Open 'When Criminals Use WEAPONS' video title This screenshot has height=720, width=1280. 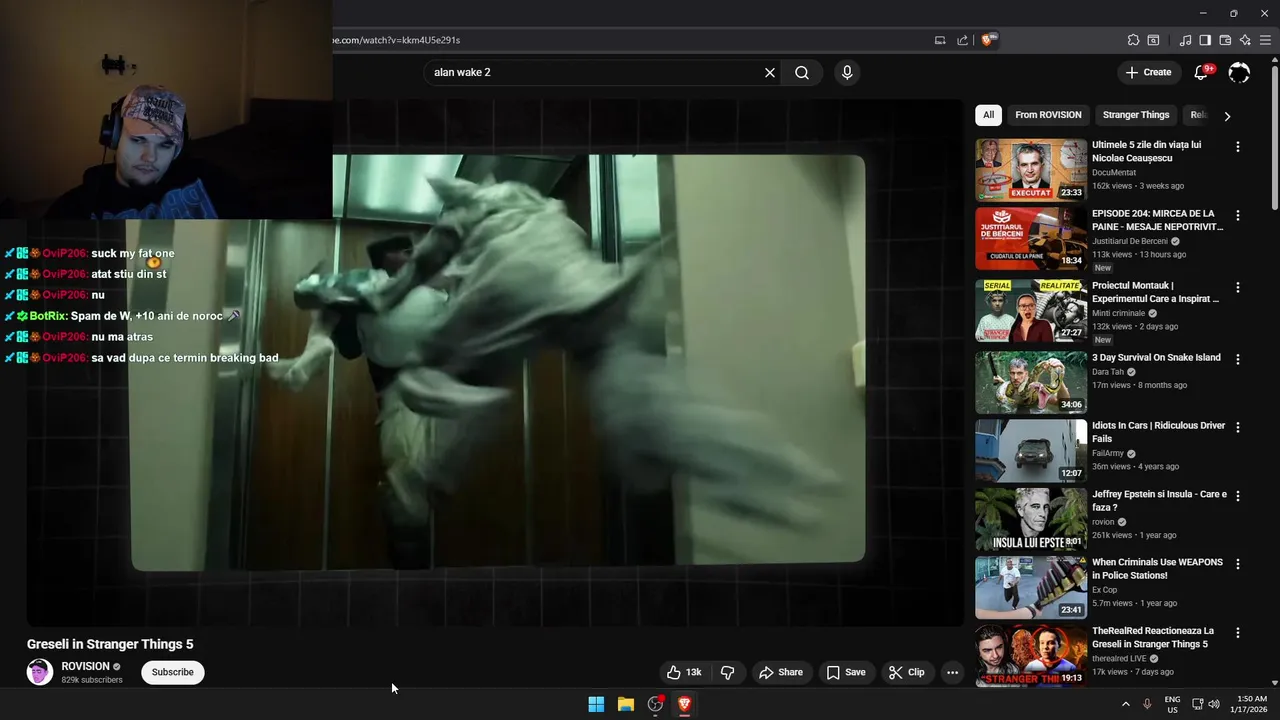coord(1157,569)
